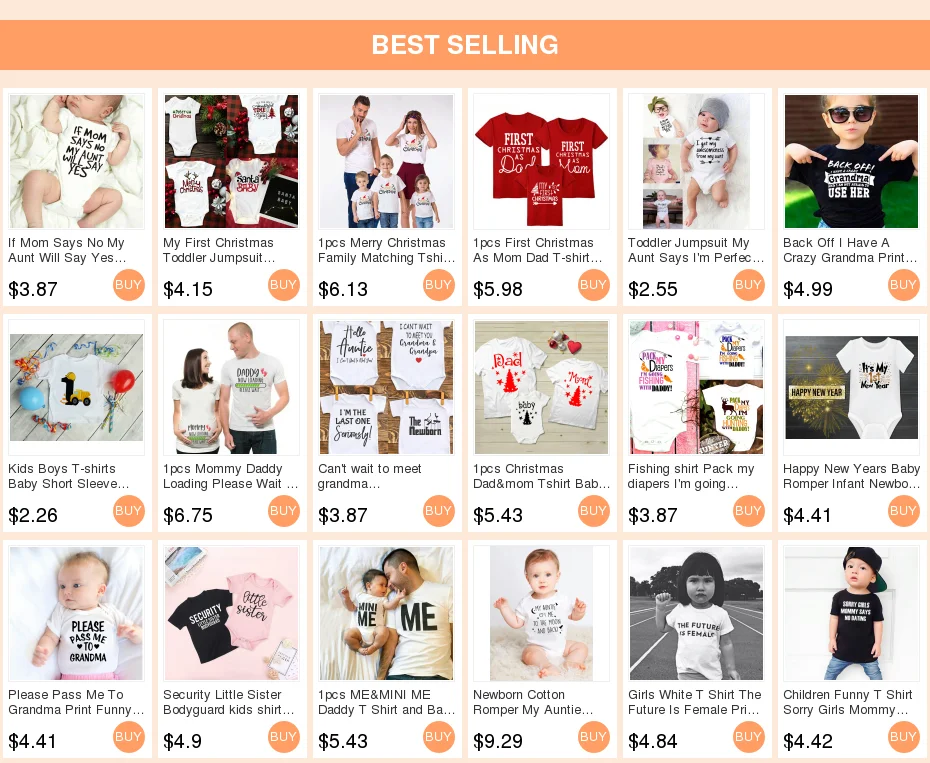Open the ME and MINI ME photo
930x763 pixels.
point(386,613)
